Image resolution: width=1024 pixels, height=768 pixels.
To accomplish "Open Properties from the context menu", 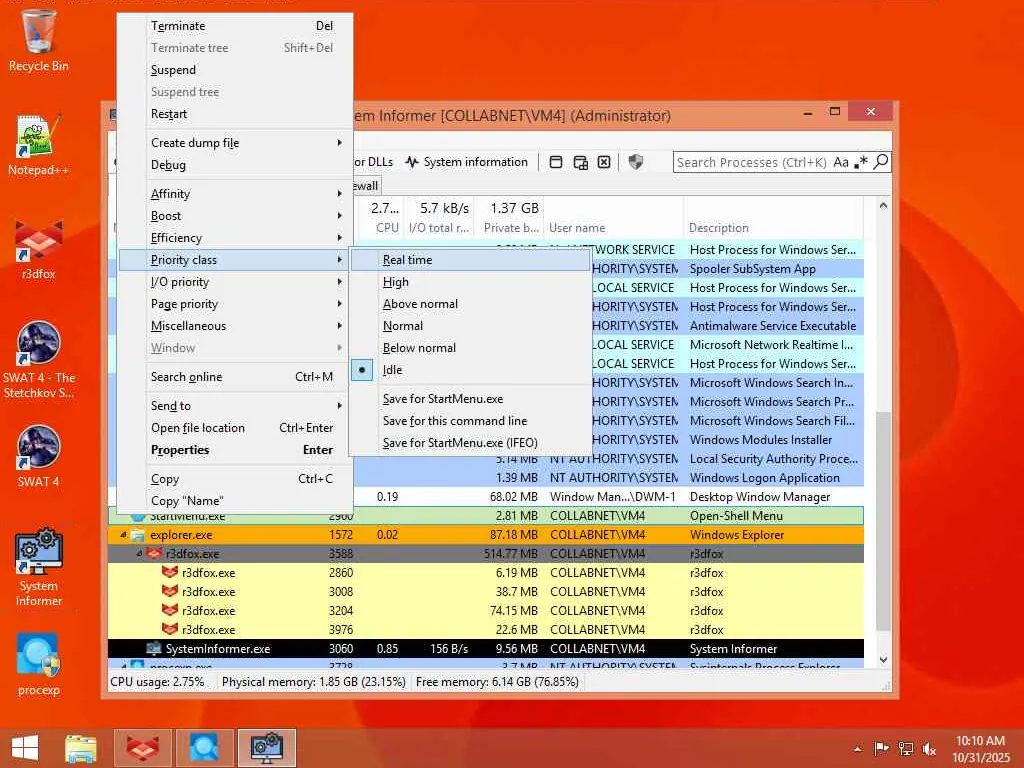I will (x=235, y=450).
